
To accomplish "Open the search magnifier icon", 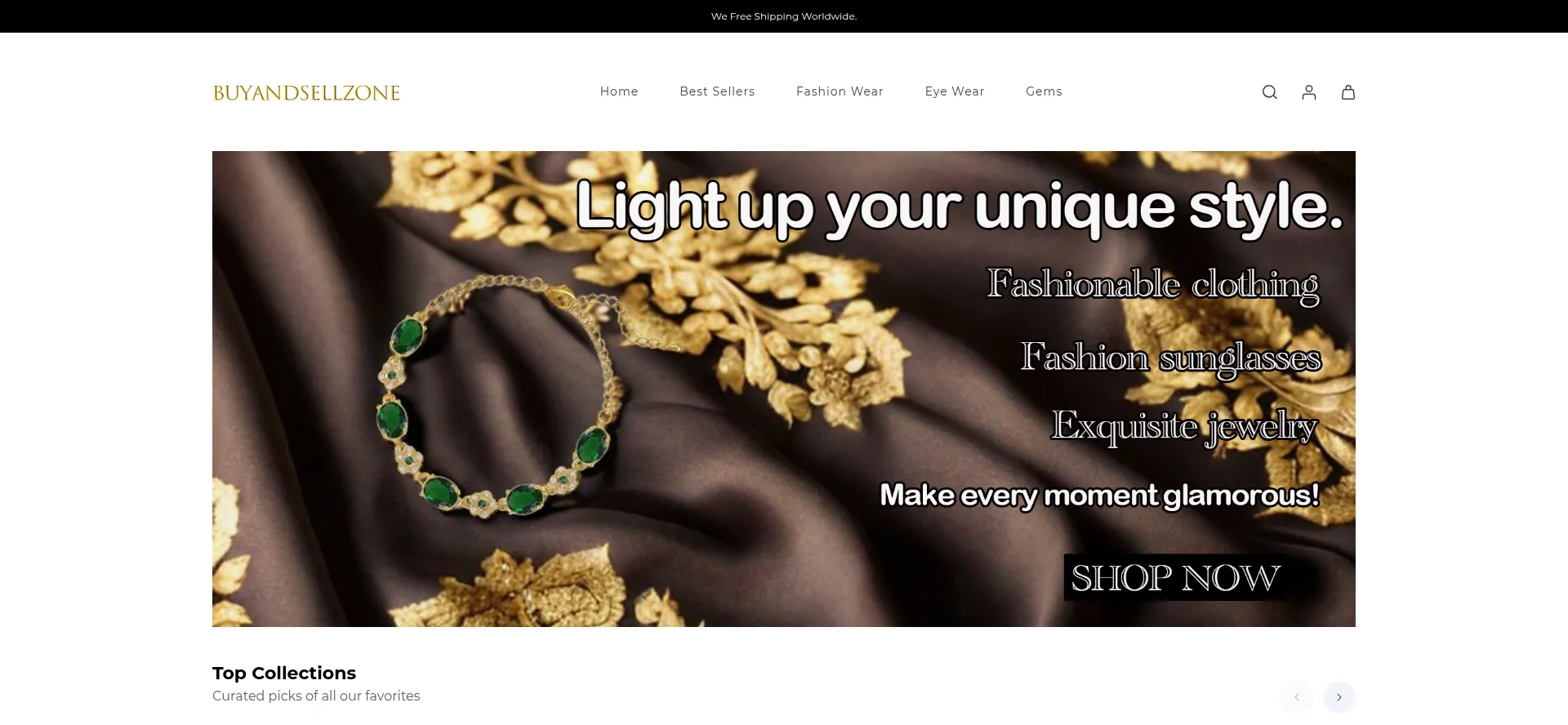I will tap(1269, 92).
